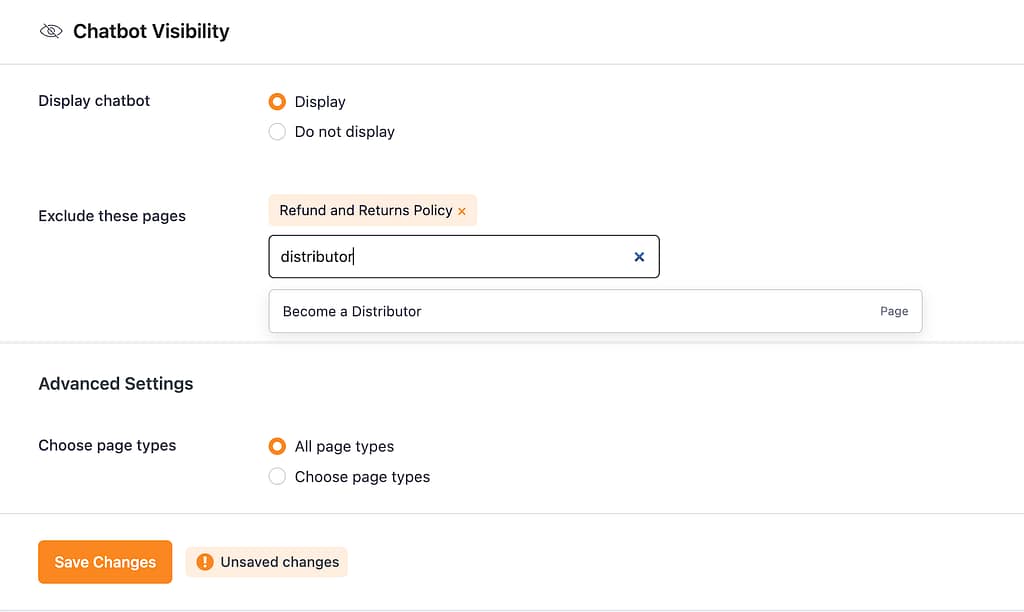Click the Save Changes button
1024x612 pixels.
105,562
